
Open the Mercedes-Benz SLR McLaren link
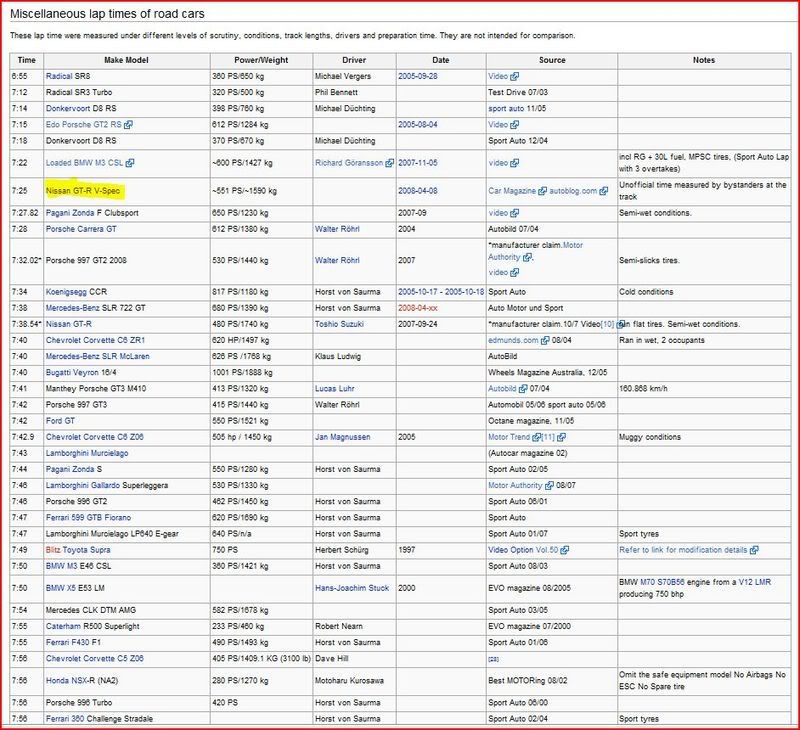tap(97, 356)
